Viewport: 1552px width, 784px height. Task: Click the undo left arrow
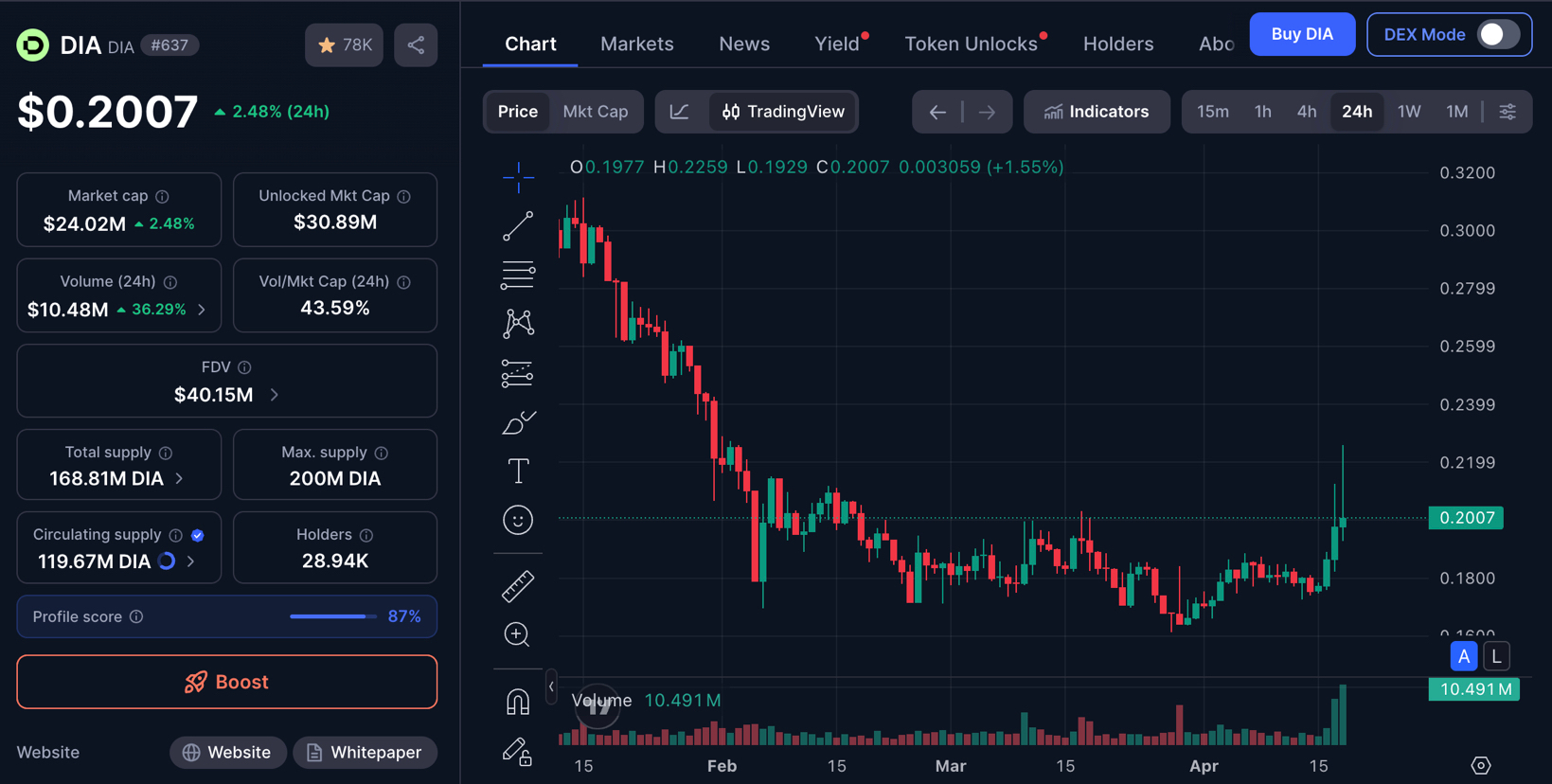click(x=937, y=112)
